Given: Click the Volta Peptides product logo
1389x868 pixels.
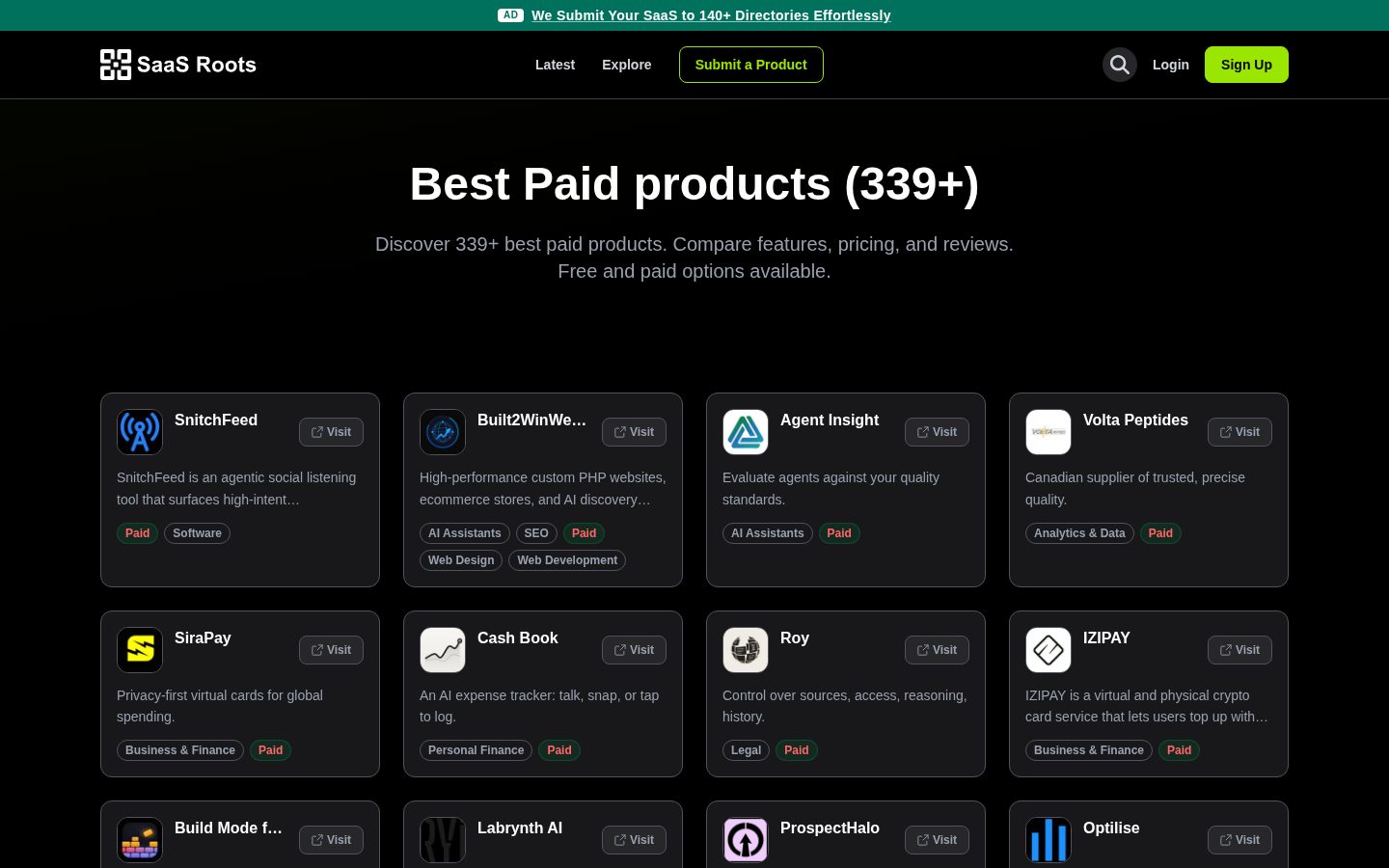Looking at the screenshot, I should tap(1049, 432).
